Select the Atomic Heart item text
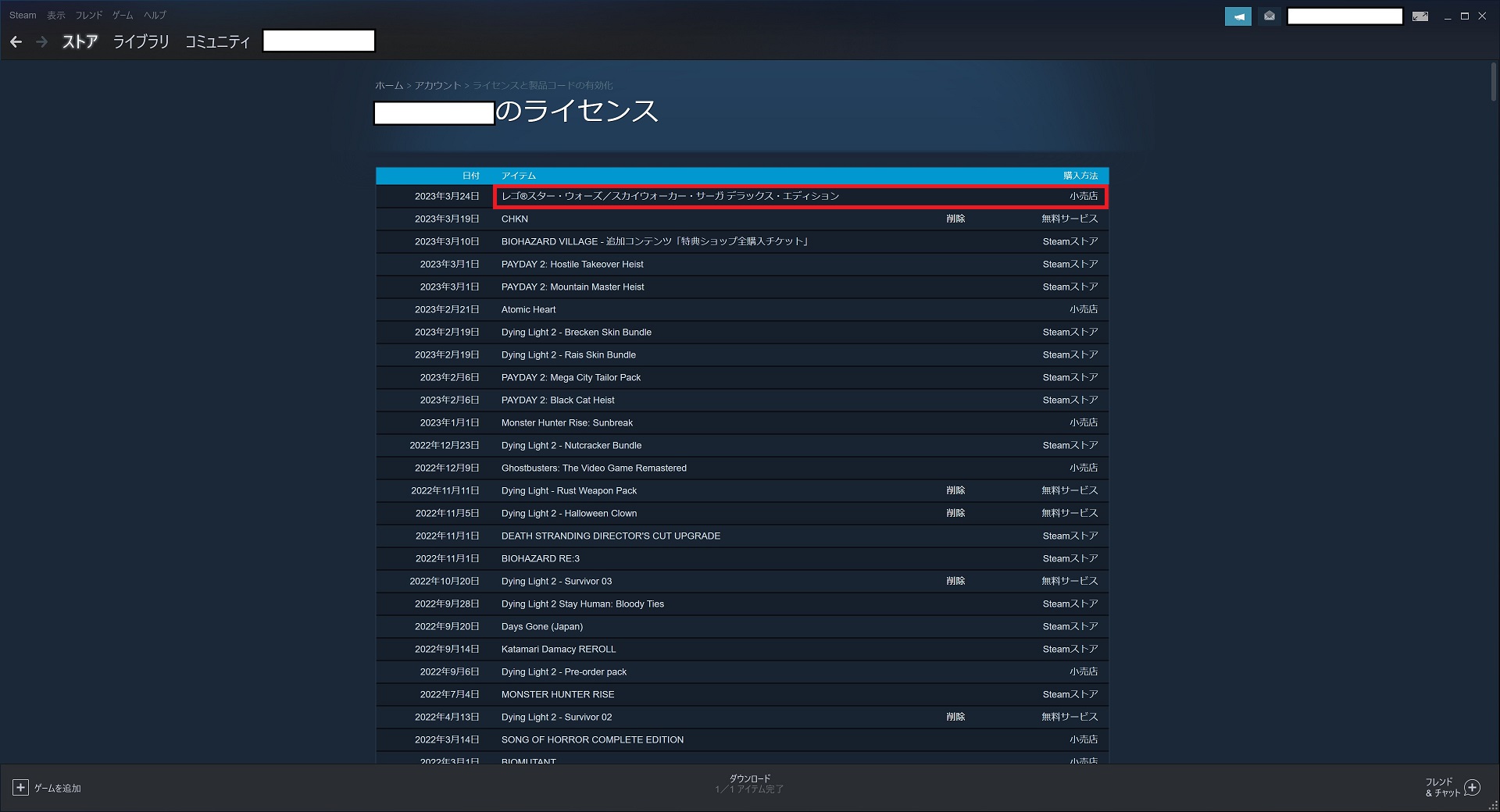1500x812 pixels. (529, 309)
